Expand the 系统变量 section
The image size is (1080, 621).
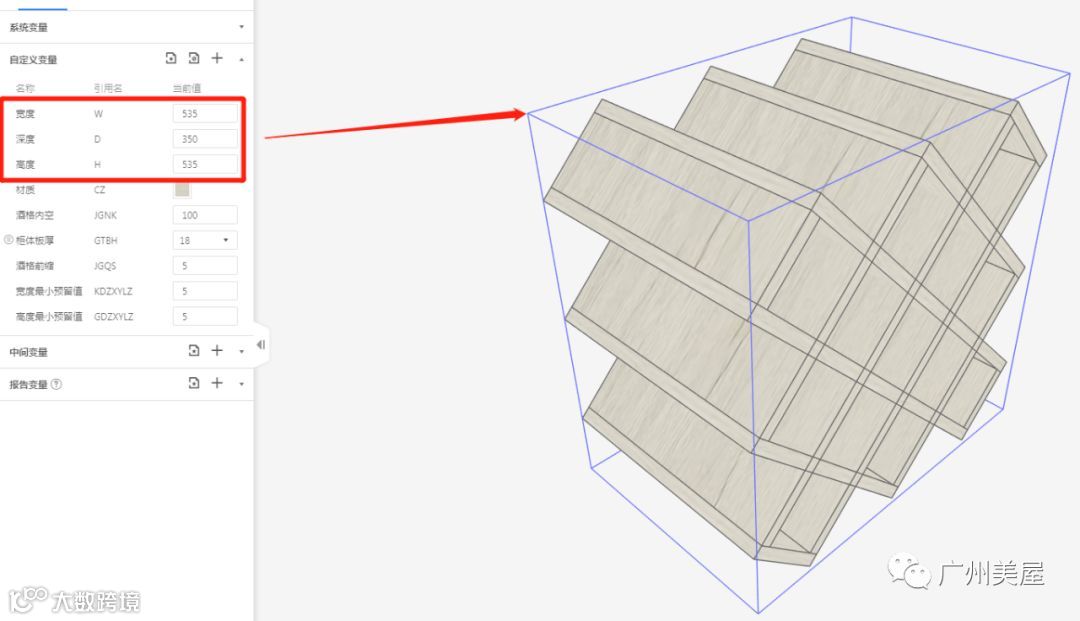pos(241,27)
